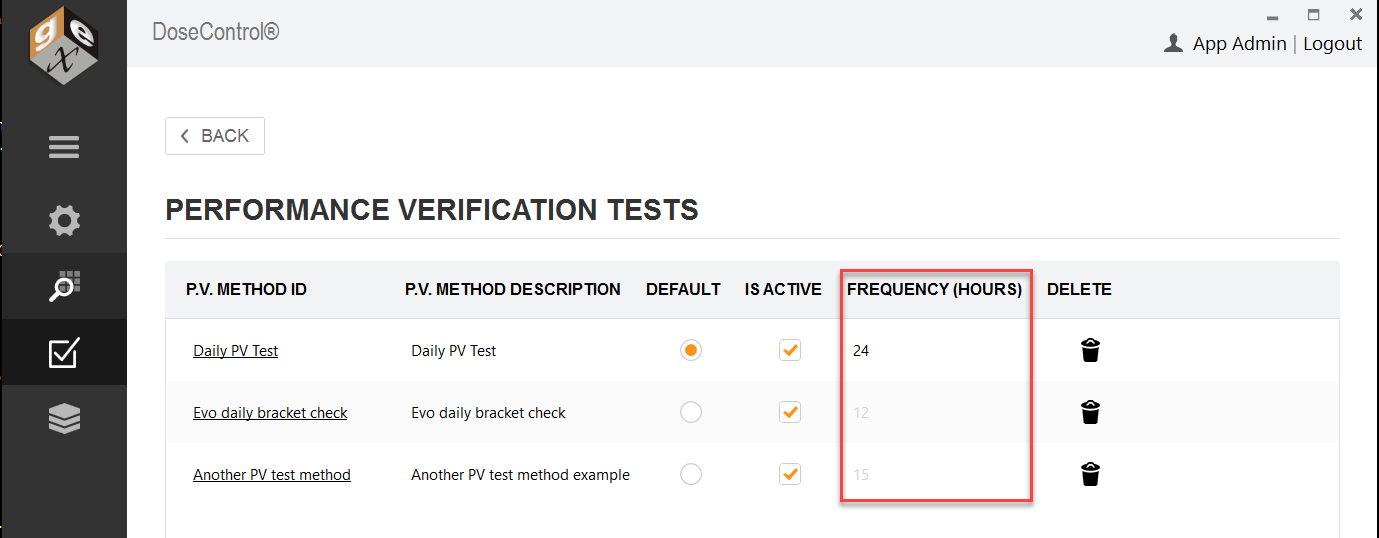Set Another PV test method as default
Image resolution: width=1379 pixels, height=538 pixels.
click(690, 474)
